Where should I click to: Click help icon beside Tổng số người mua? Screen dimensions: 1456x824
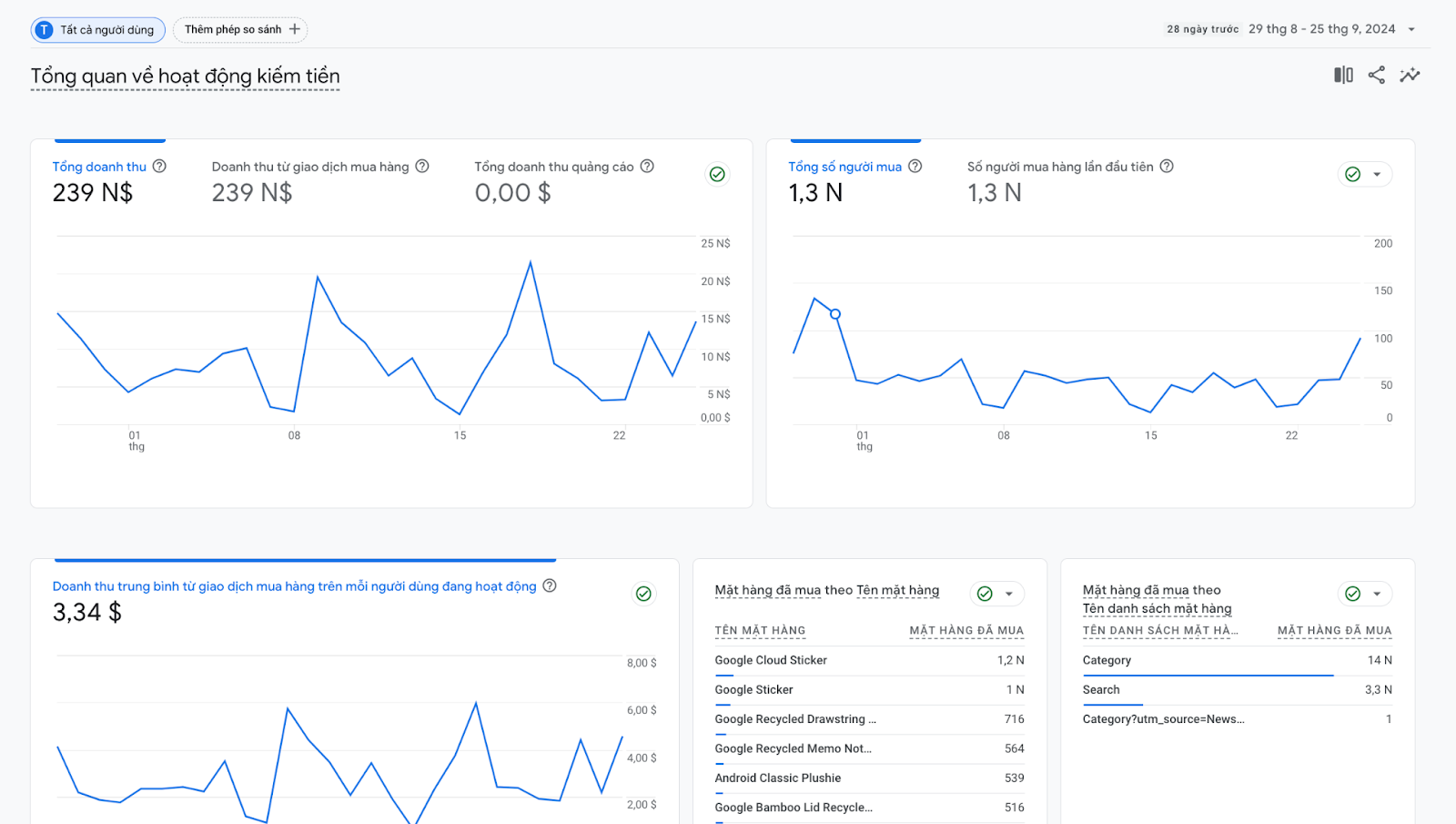coord(915,166)
